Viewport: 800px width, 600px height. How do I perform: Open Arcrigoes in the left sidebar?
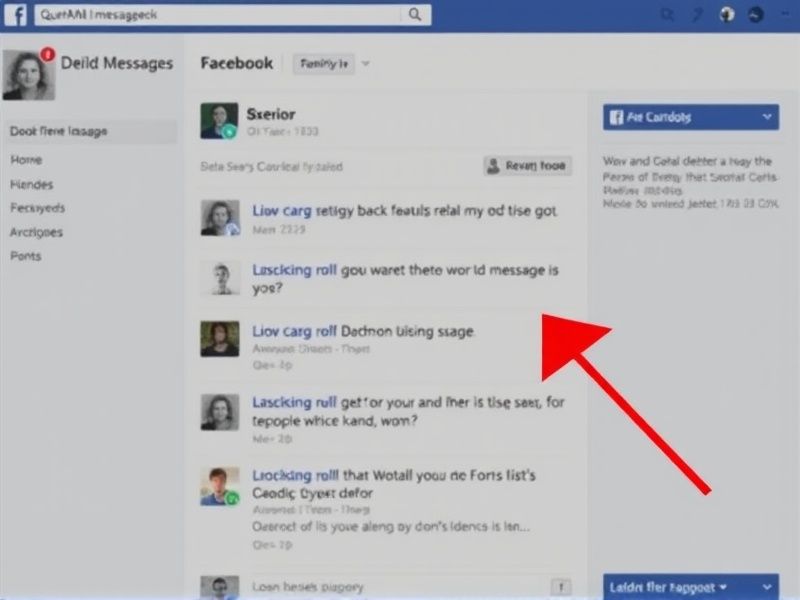37,232
